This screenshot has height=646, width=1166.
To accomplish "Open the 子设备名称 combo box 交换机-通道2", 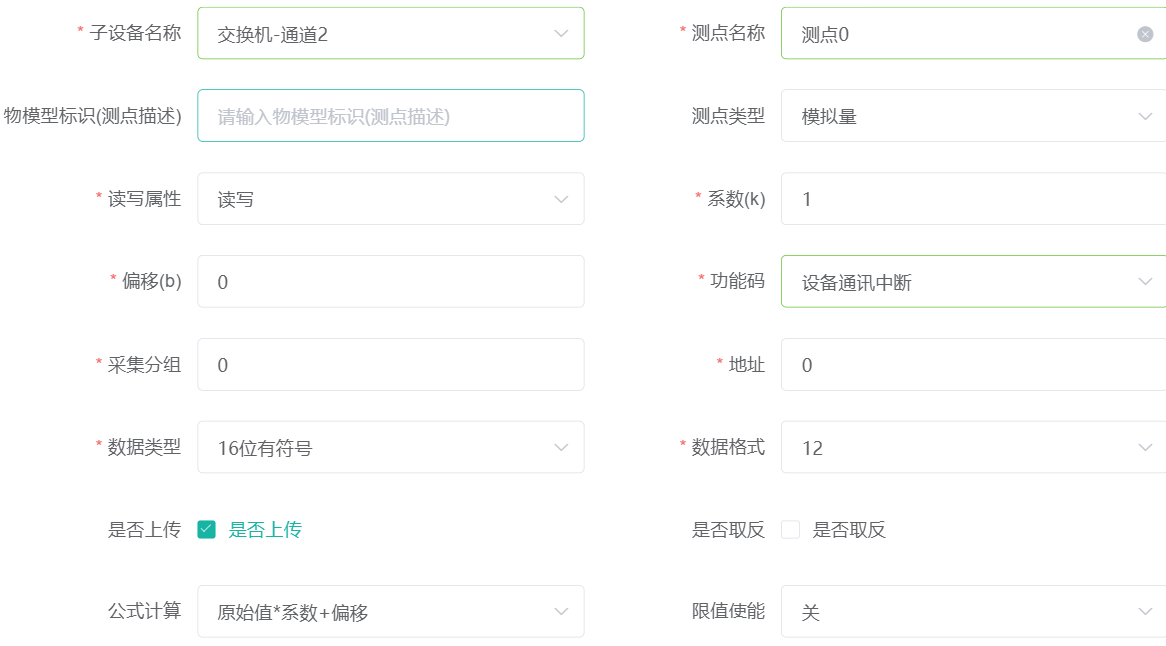I will point(391,33).
